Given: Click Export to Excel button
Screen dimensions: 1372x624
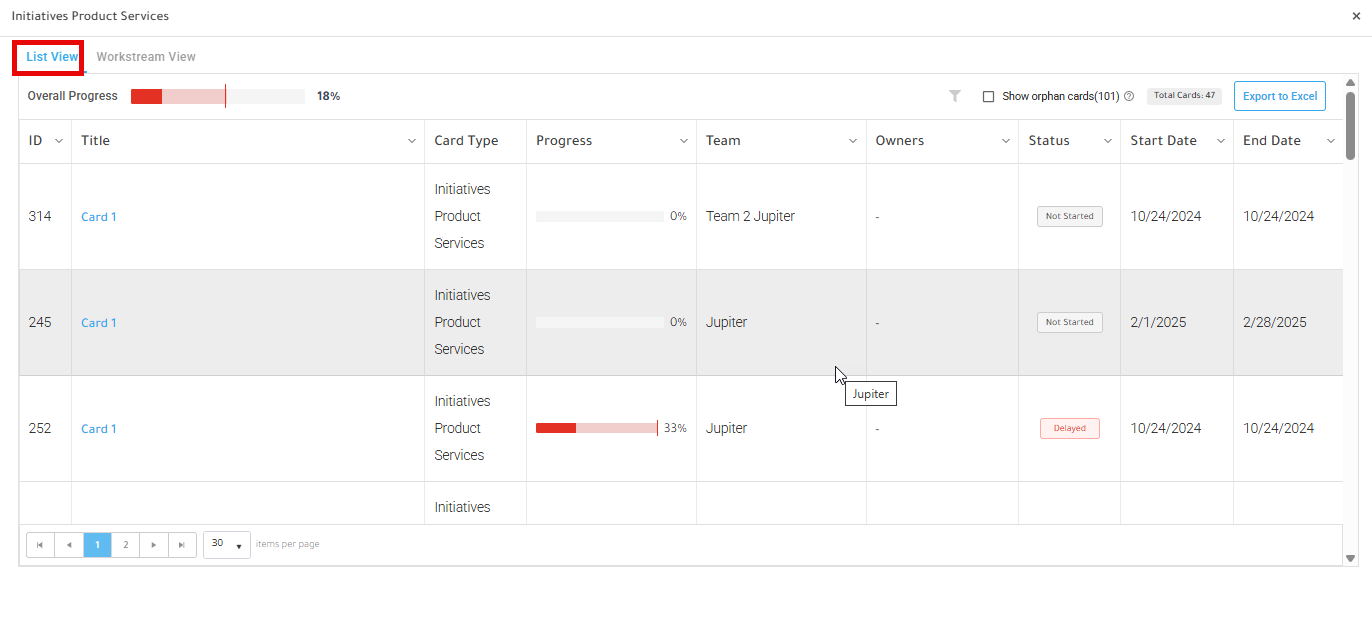Looking at the screenshot, I should (1280, 96).
